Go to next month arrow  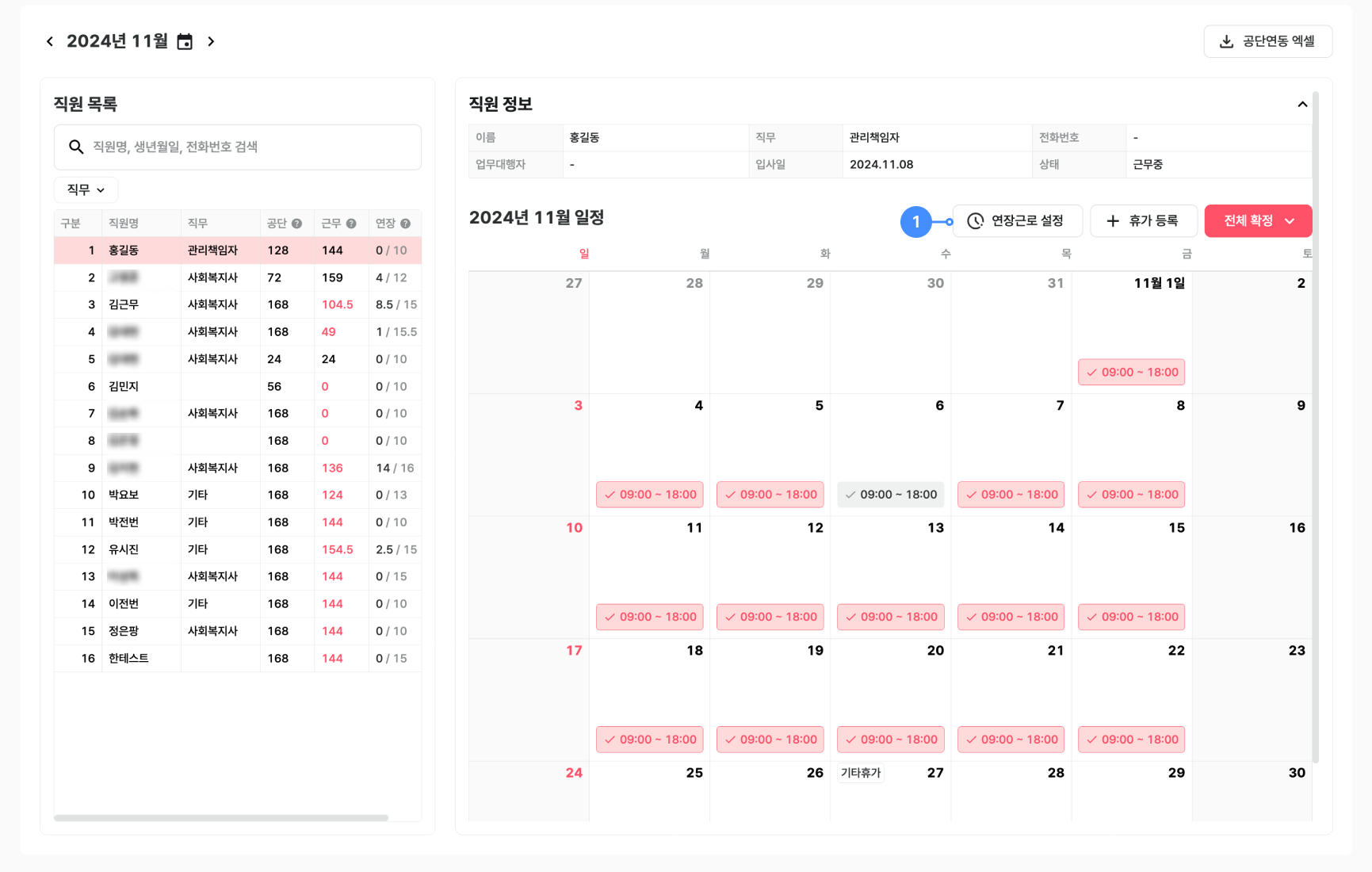pyautogui.click(x=211, y=41)
